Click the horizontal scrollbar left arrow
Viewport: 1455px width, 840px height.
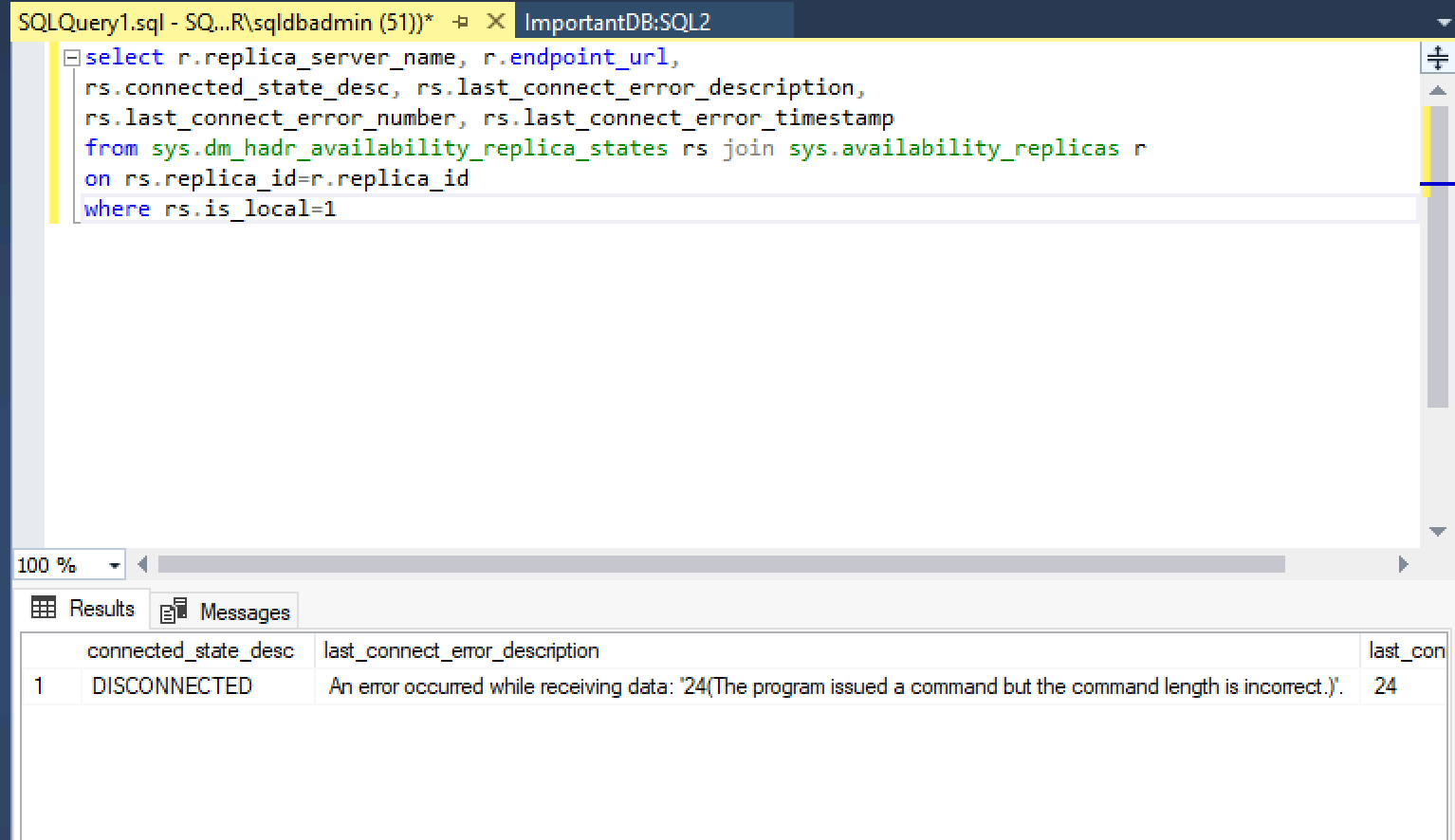click(142, 564)
